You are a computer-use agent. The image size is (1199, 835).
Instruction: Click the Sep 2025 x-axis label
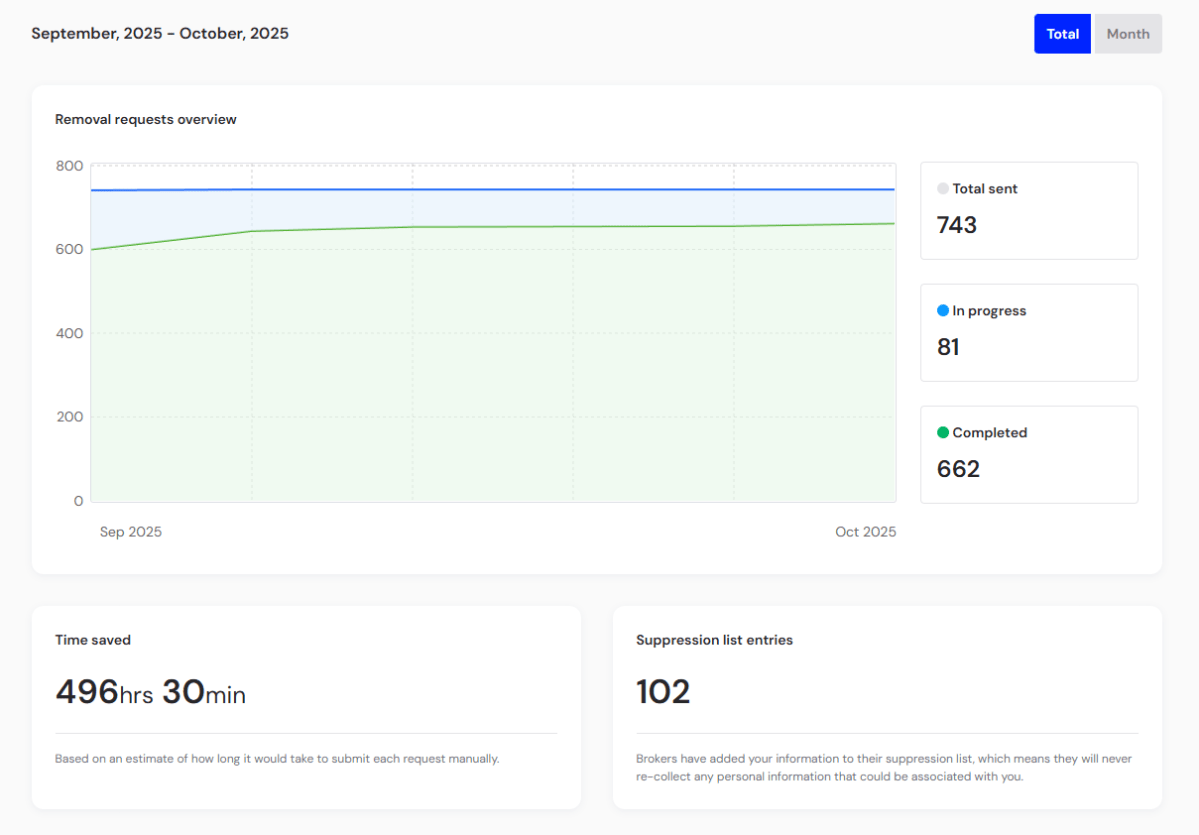(x=131, y=532)
